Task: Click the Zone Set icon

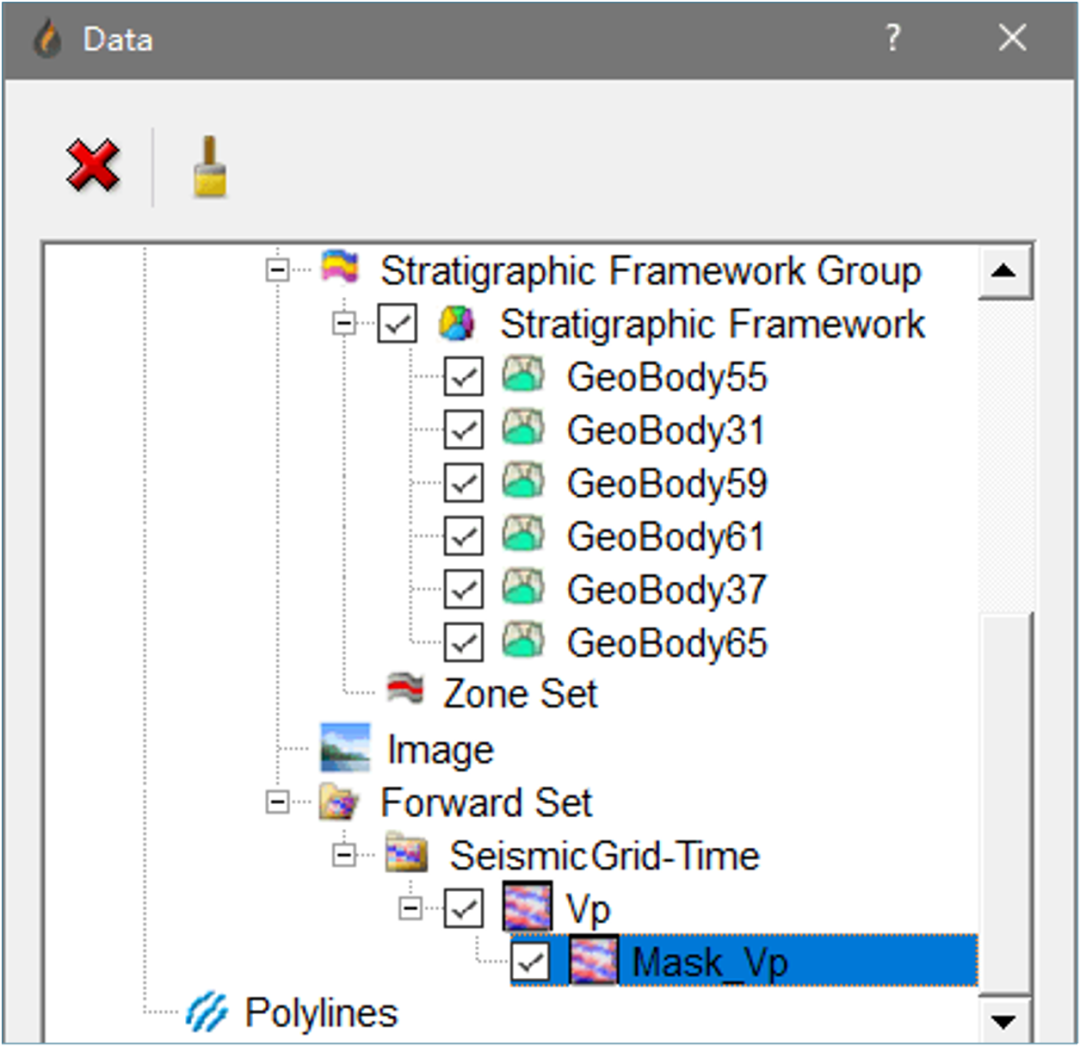Action: pyautogui.click(x=406, y=690)
